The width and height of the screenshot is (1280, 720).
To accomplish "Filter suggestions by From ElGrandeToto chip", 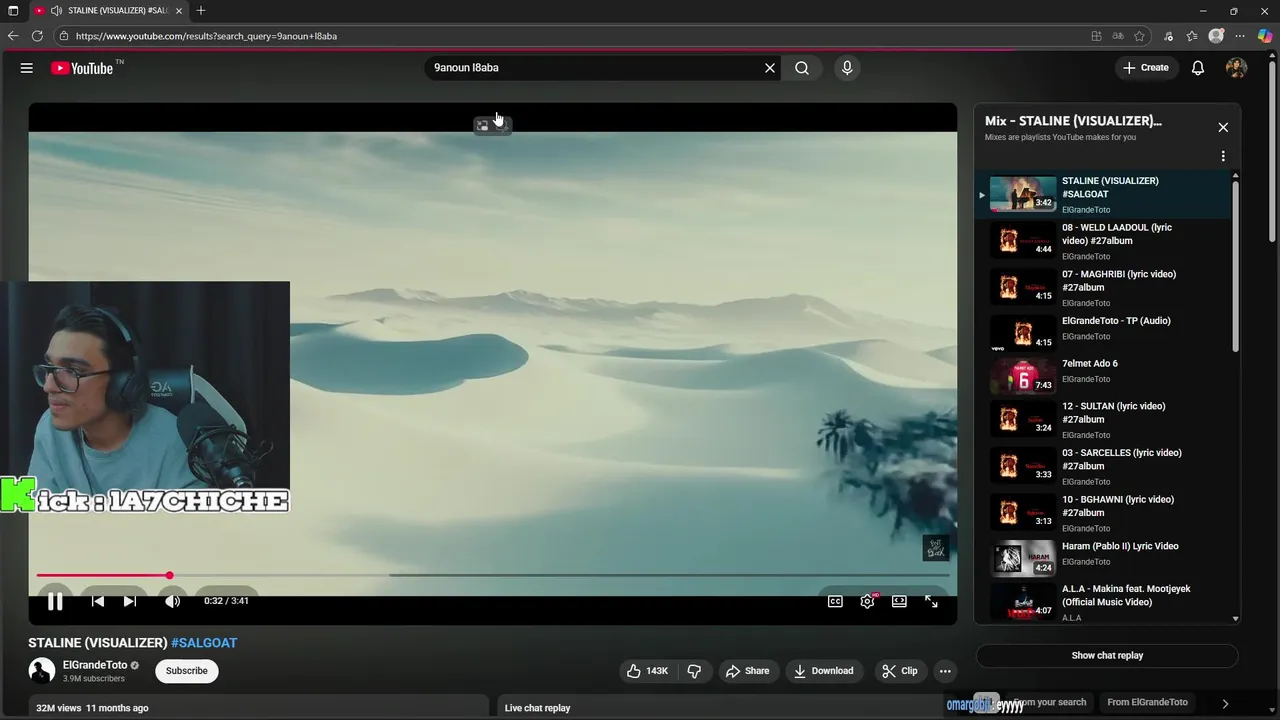I will click(x=1147, y=702).
